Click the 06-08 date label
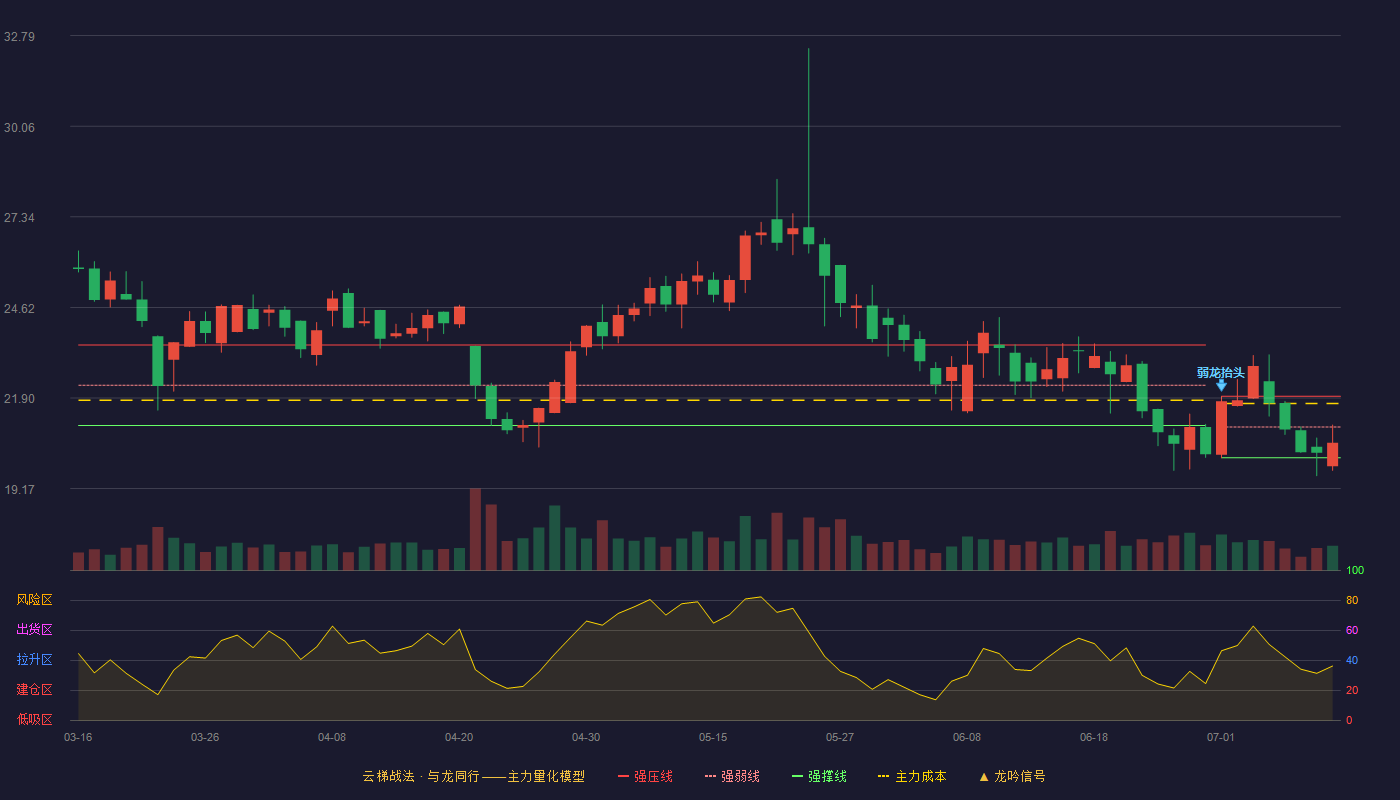The image size is (1400, 800). click(x=967, y=737)
